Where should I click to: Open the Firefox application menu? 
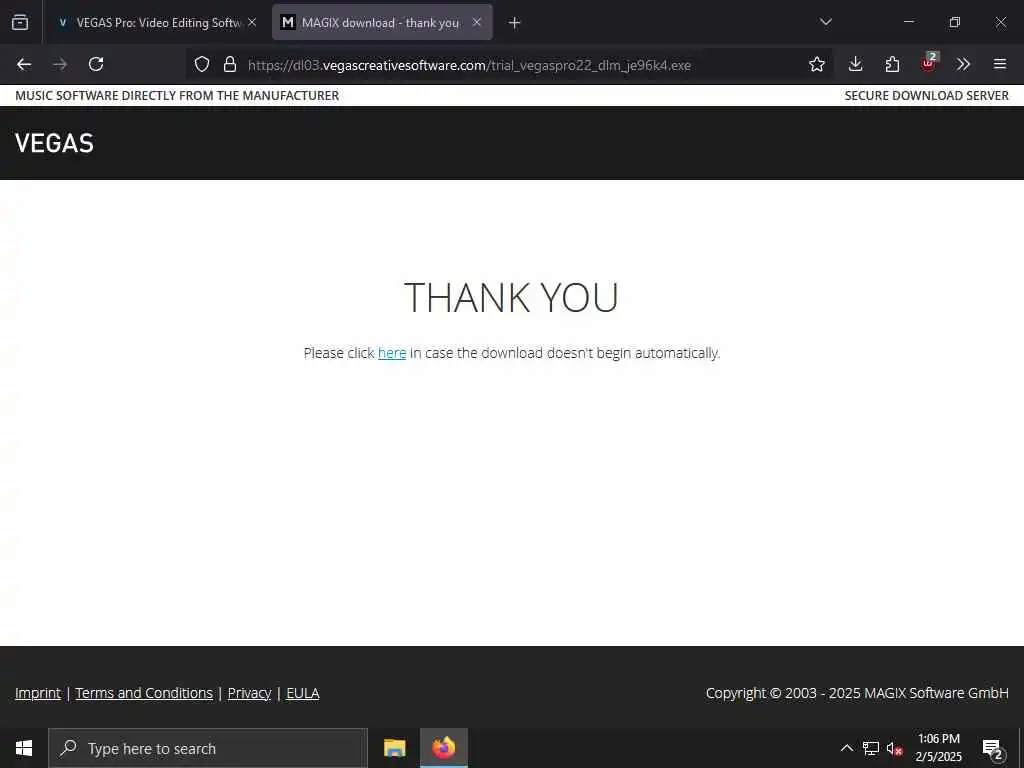(x=1000, y=64)
